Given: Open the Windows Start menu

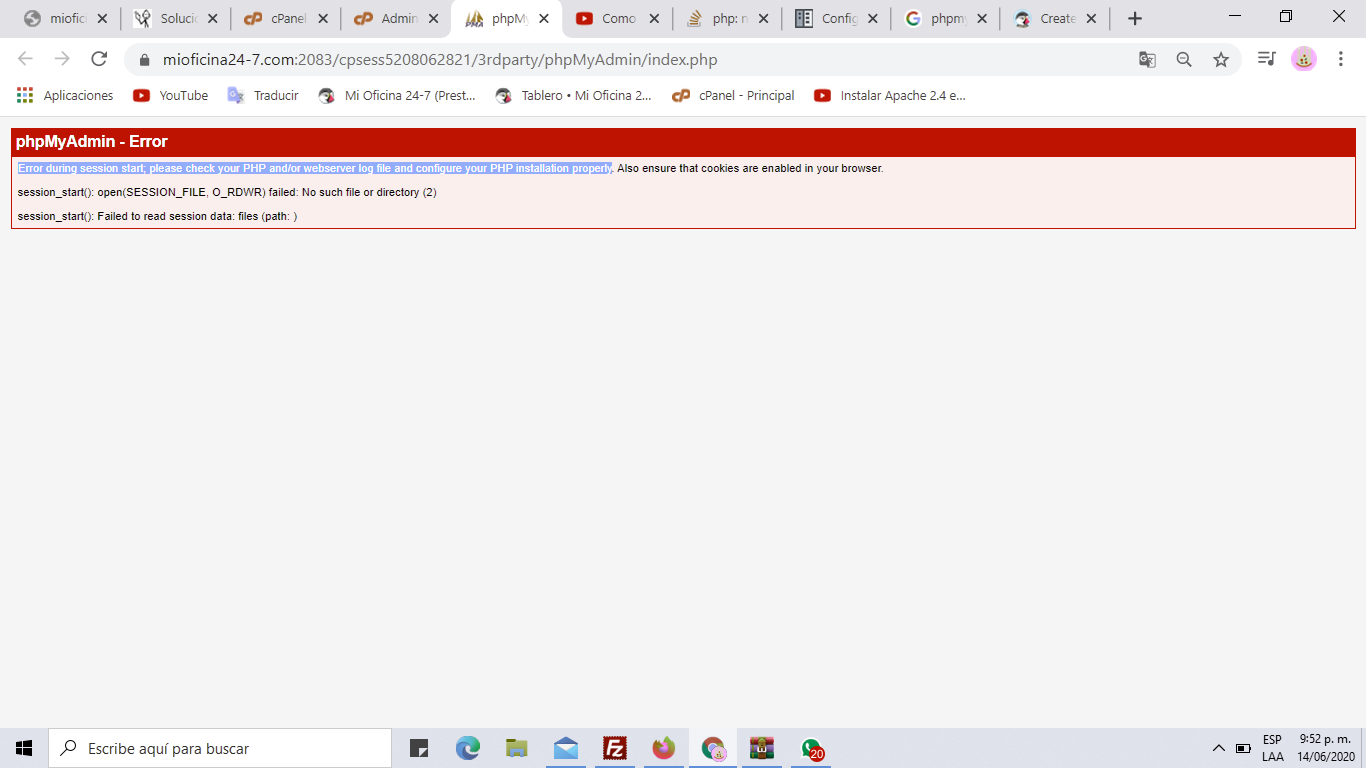Looking at the screenshot, I should (24, 748).
